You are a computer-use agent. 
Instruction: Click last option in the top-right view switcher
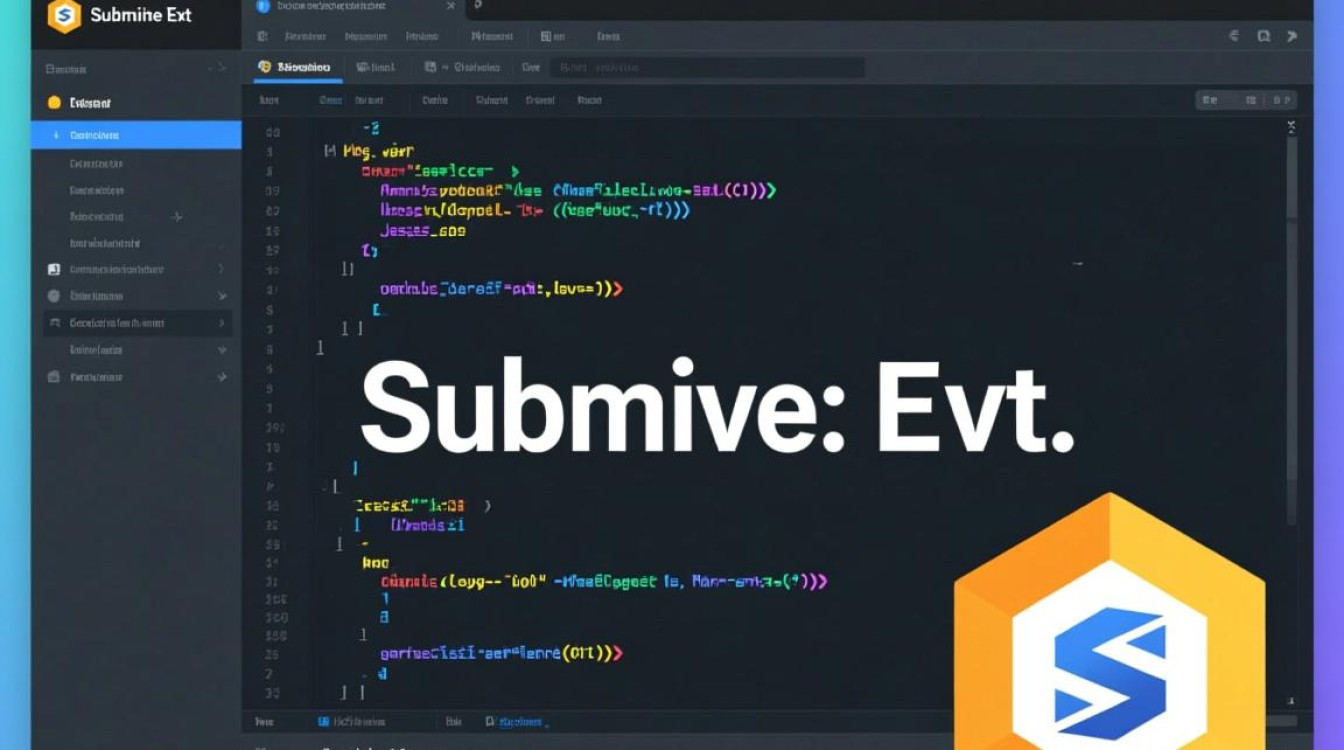pyautogui.click(x=1281, y=100)
